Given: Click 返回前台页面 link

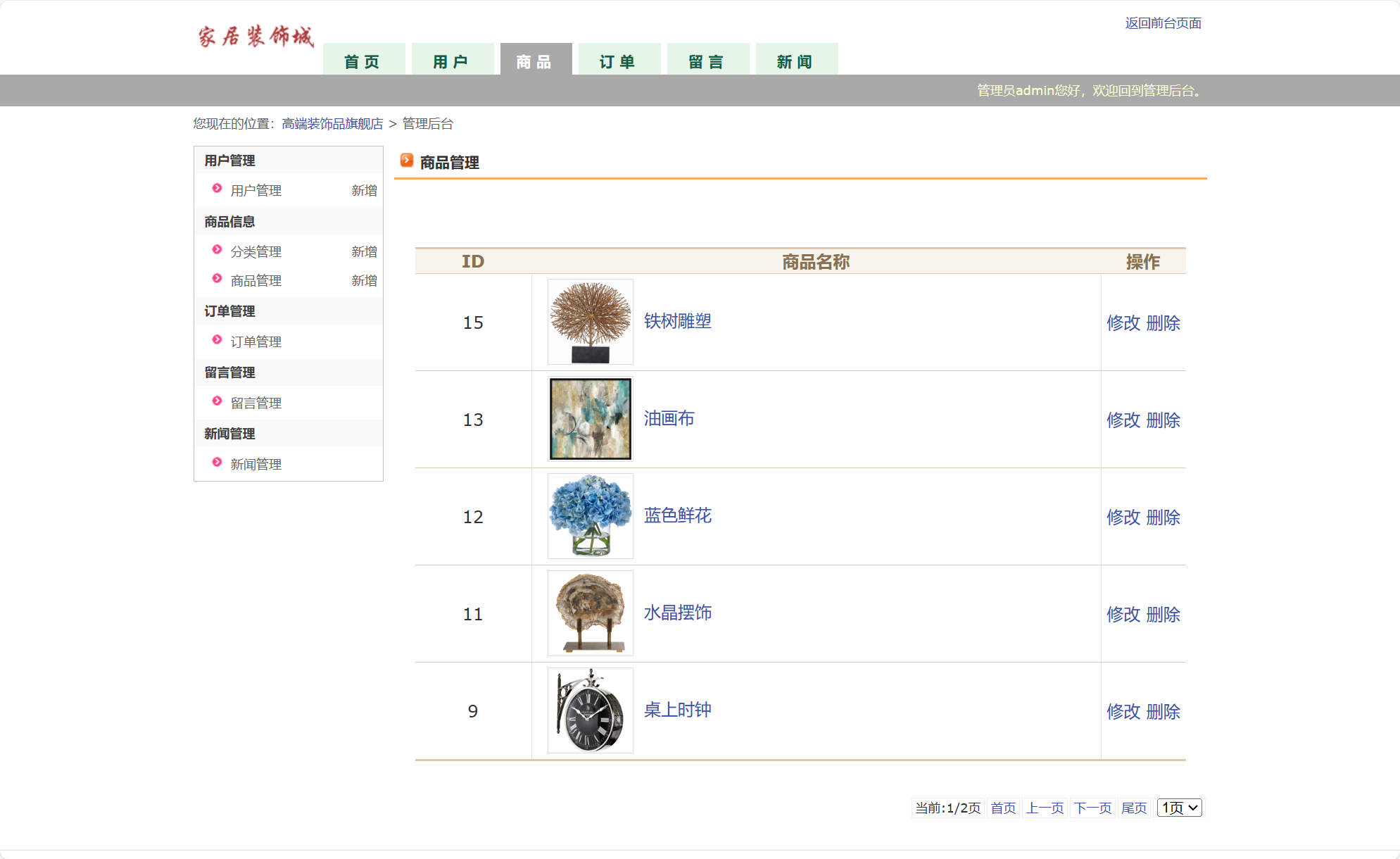Looking at the screenshot, I should [x=1163, y=23].
